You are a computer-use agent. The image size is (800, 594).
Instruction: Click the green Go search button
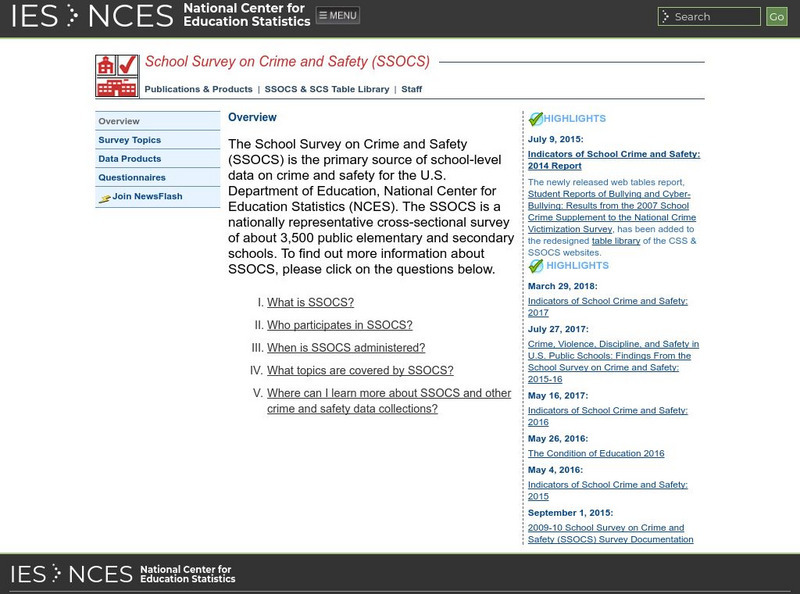click(x=777, y=16)
